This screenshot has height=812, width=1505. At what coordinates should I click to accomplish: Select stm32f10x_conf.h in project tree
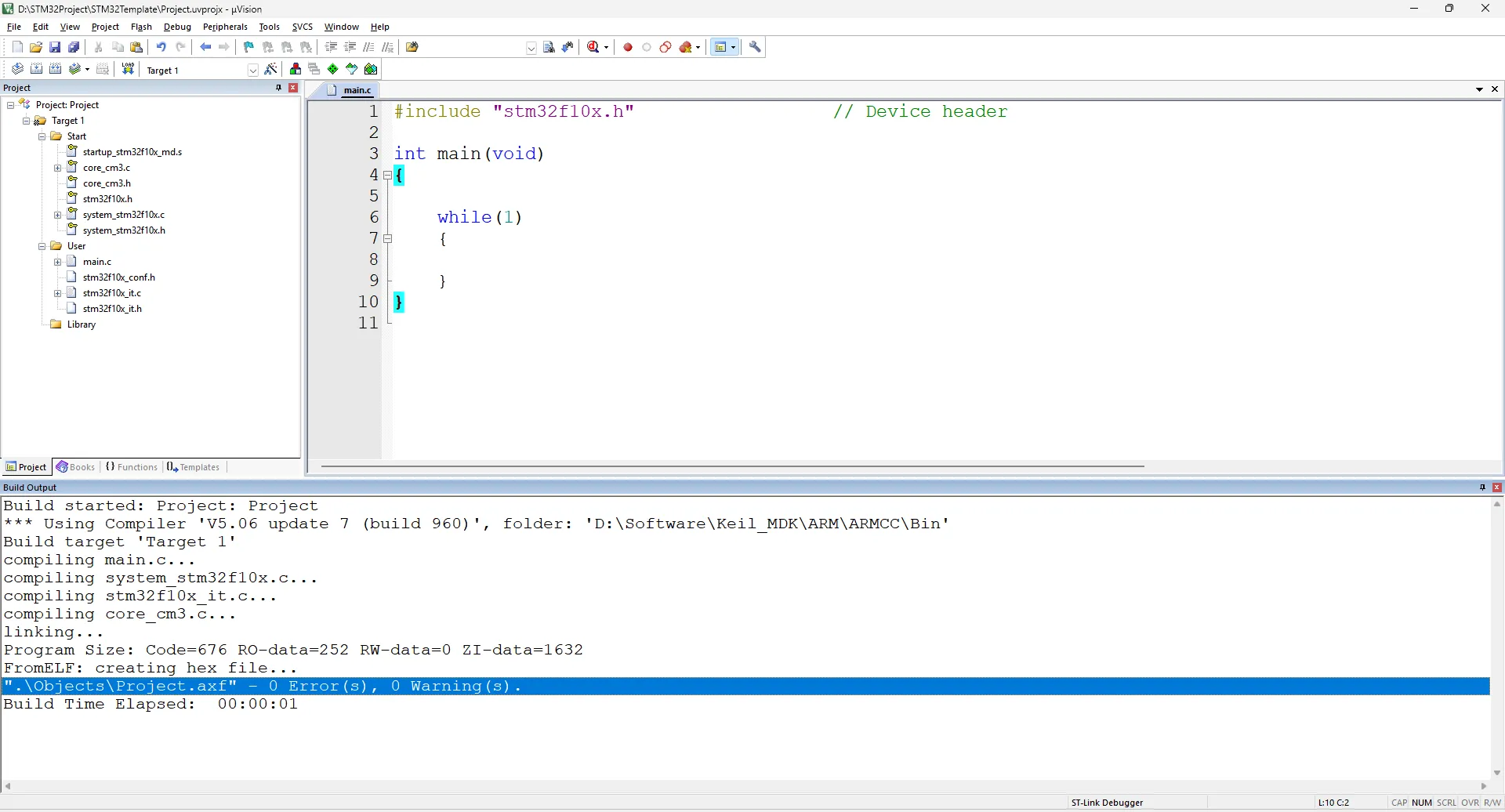[x=119, y=277]
